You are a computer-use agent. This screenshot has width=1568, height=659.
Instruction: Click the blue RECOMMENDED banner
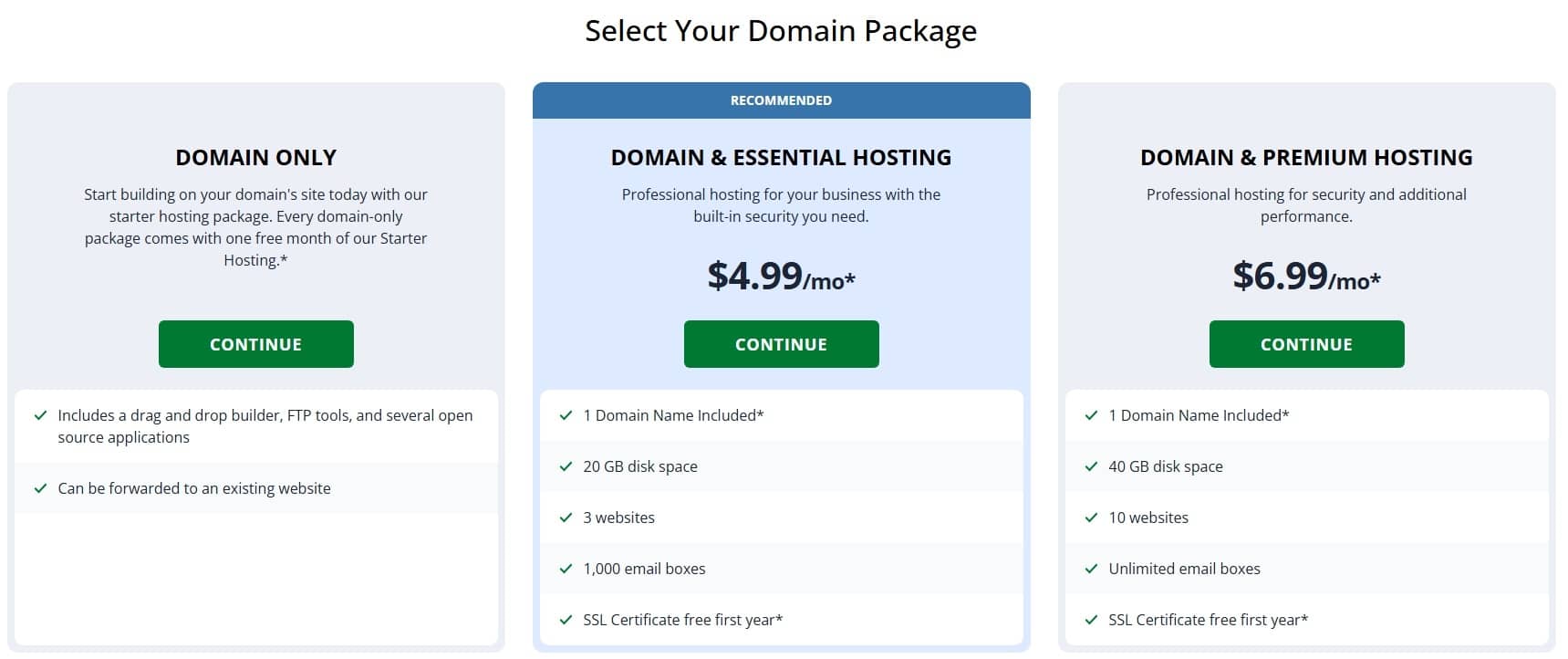[781, 100]
